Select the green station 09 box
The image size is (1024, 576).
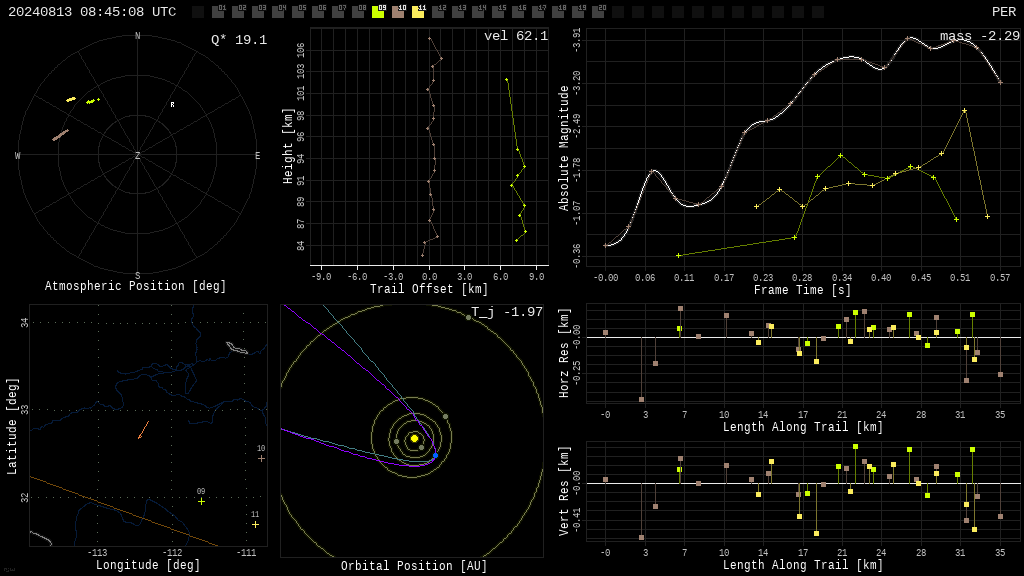pyautogui.click(x=378, y=11)
